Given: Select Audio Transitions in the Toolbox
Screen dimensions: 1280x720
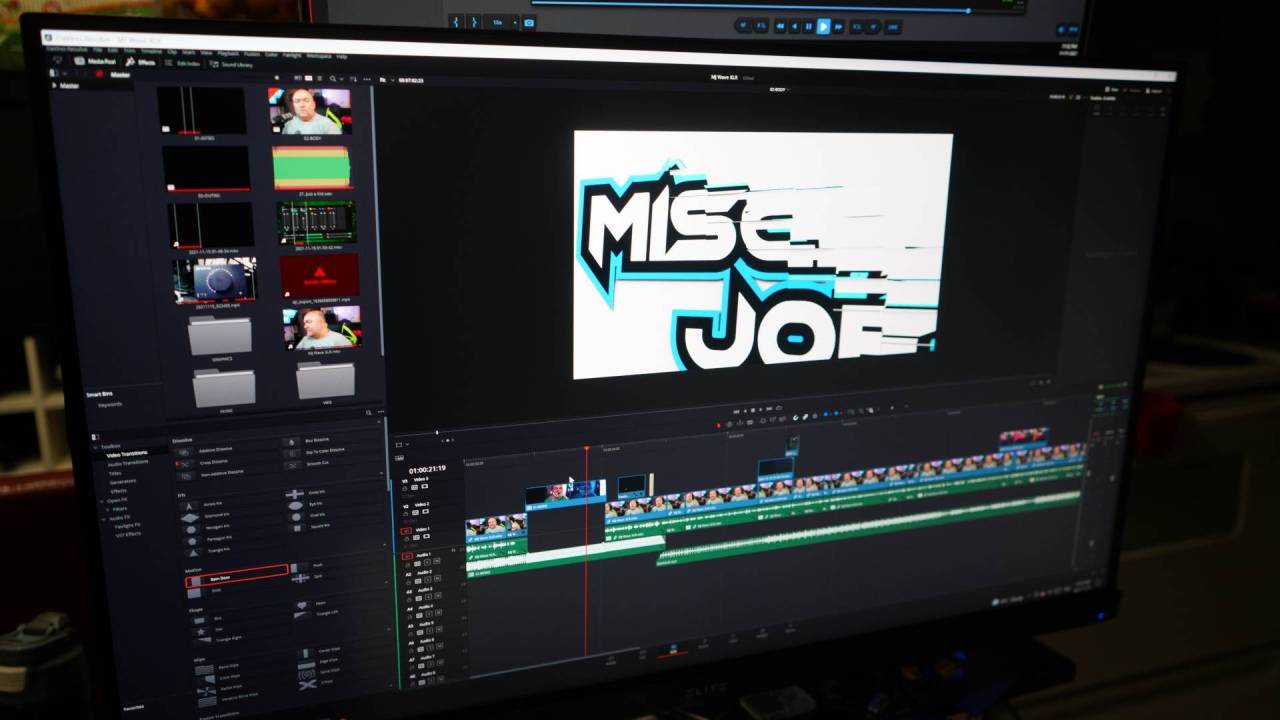Looking at the screenshot, I should point(127,463).
